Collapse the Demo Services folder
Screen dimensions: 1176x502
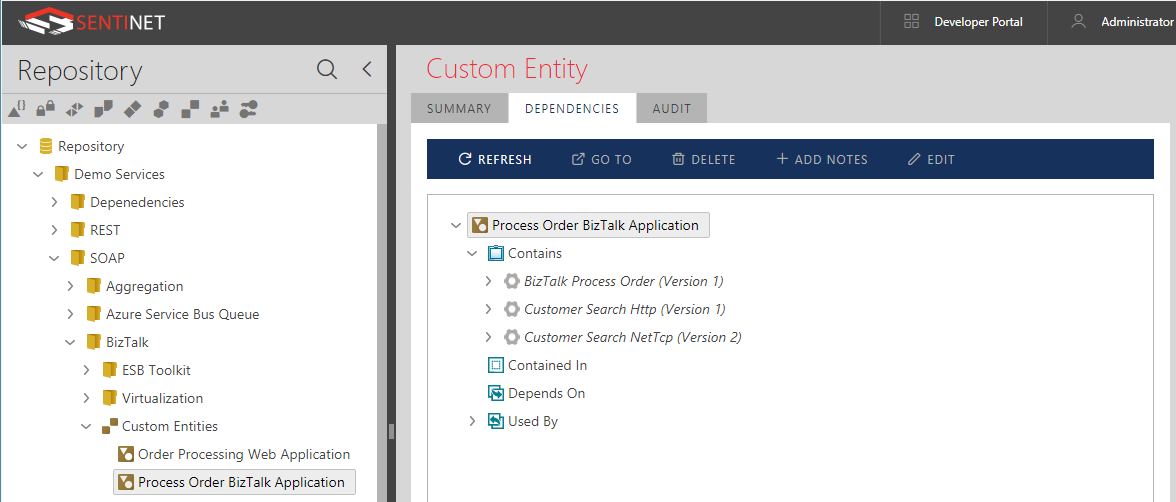pos(38,174)
